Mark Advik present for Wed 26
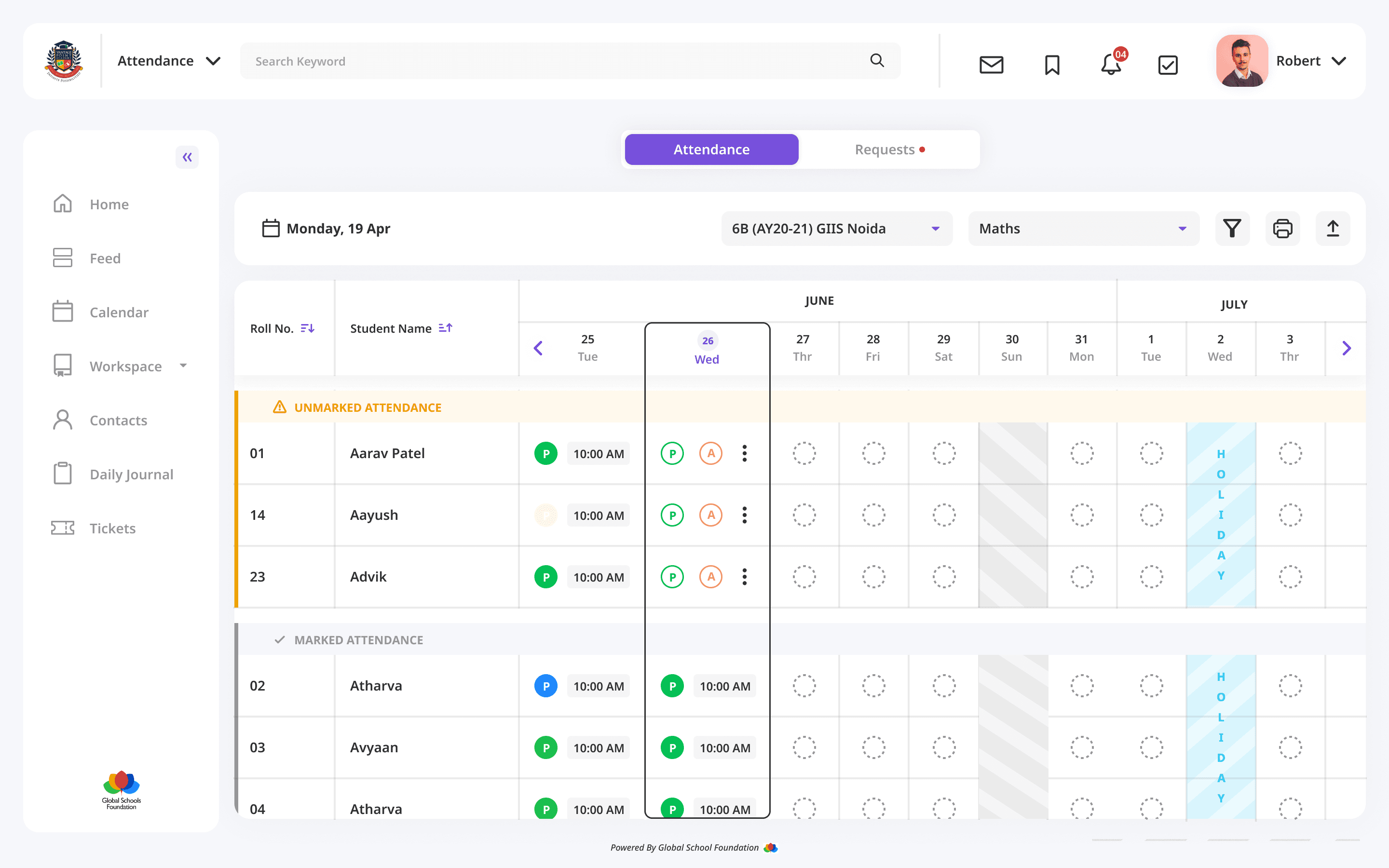This screenshot has width=1389, height=868. pyautogui.click(x=672, y=576)
